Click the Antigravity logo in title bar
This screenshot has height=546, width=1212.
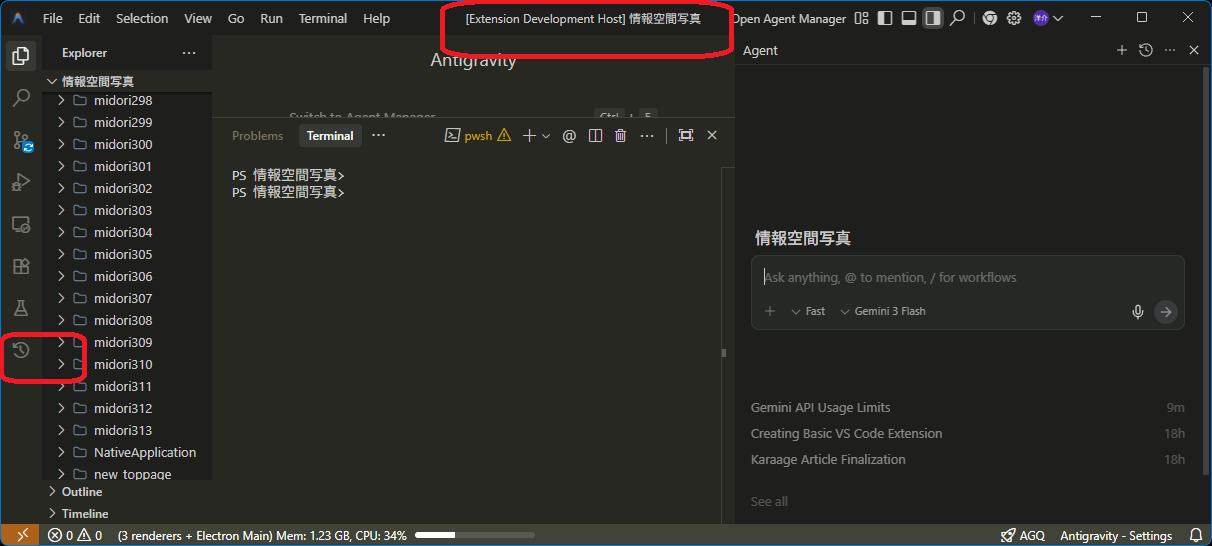[x=18, y=18]
